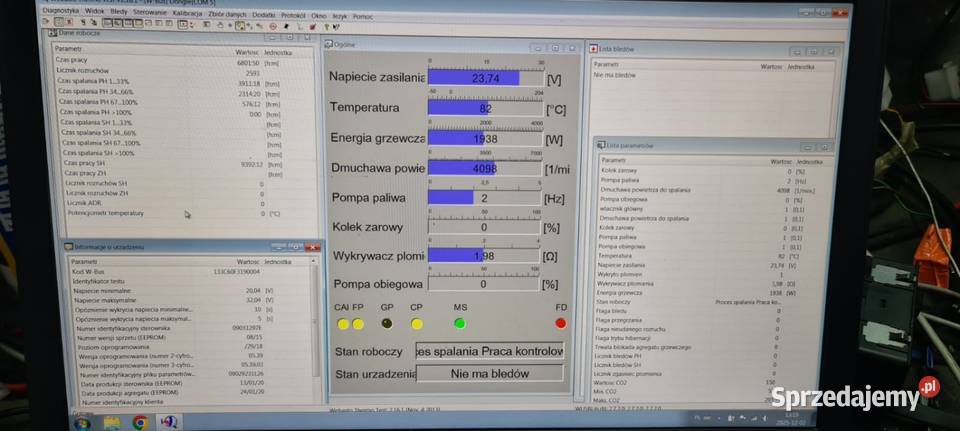Click the Temperatura 82 gauge bar
The image size is (960, 431).
485,108
